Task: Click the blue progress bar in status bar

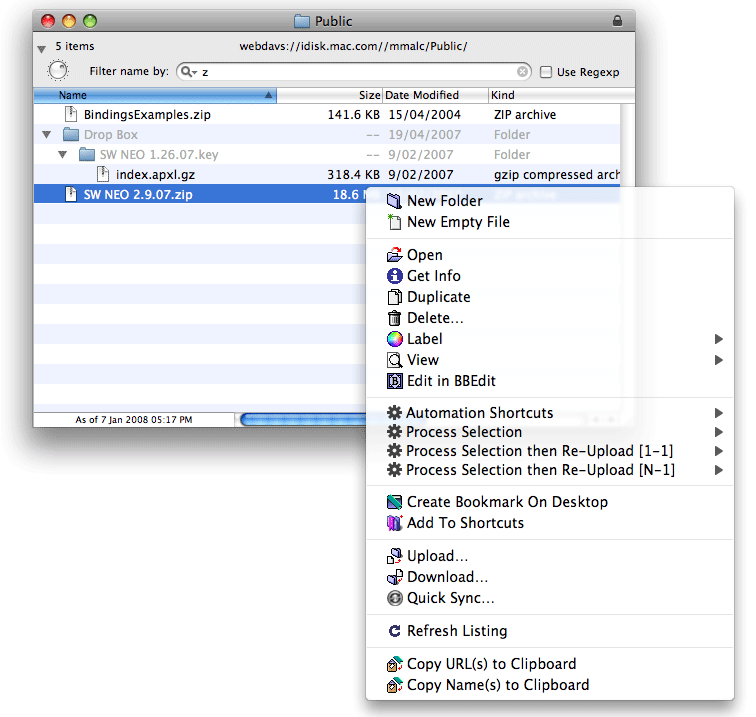Action: coord(300,420)
